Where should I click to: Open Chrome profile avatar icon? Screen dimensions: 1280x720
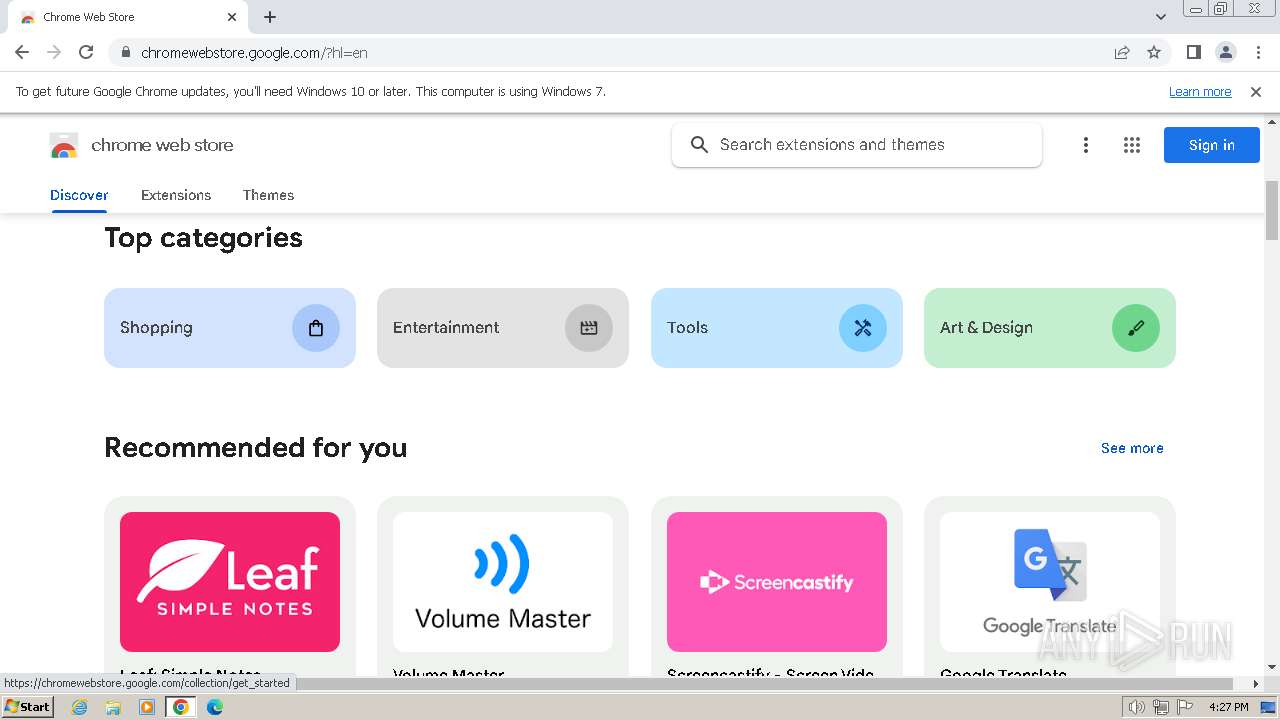(x=1225, y=52)
